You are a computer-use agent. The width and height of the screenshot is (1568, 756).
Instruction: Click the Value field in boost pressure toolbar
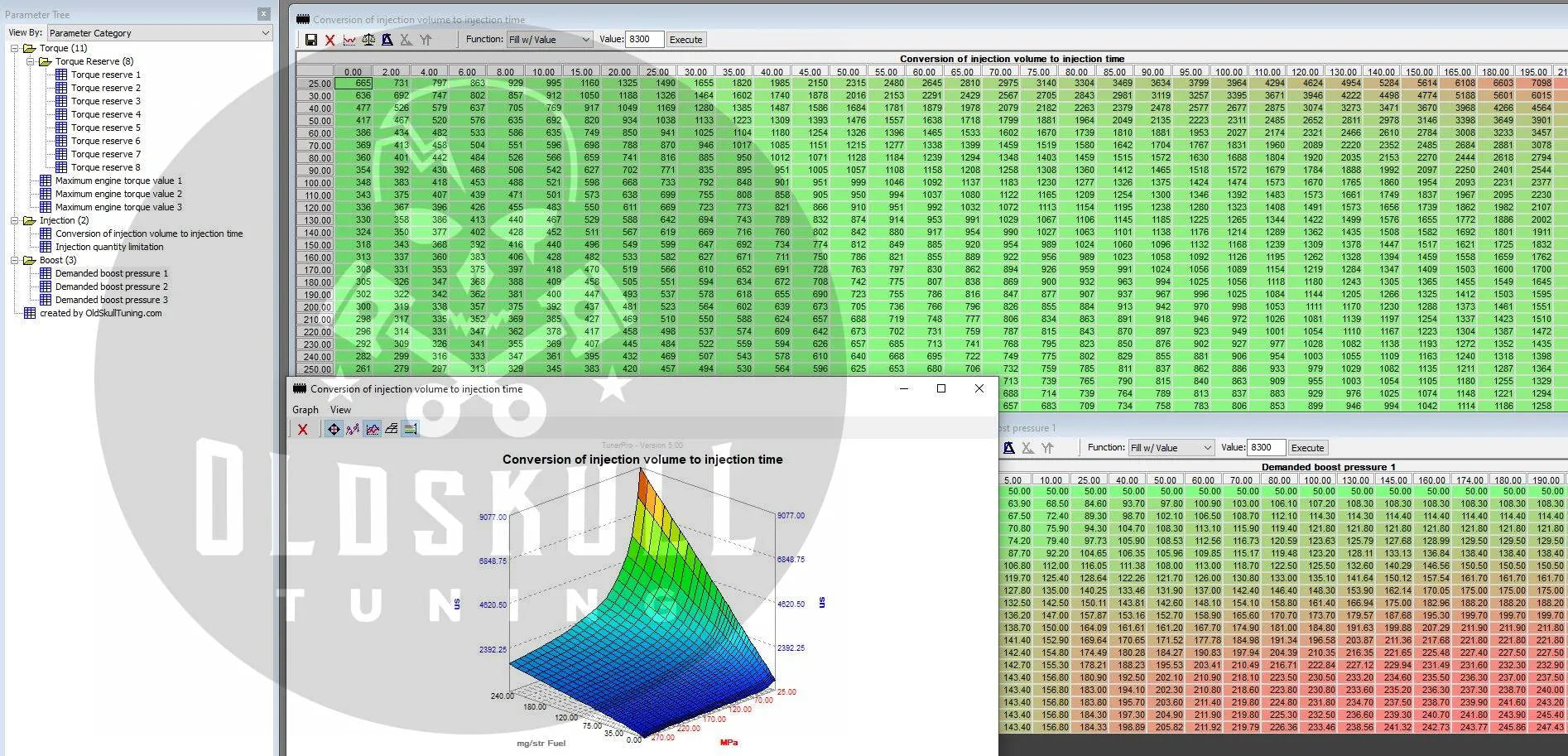click(1265, 448)
